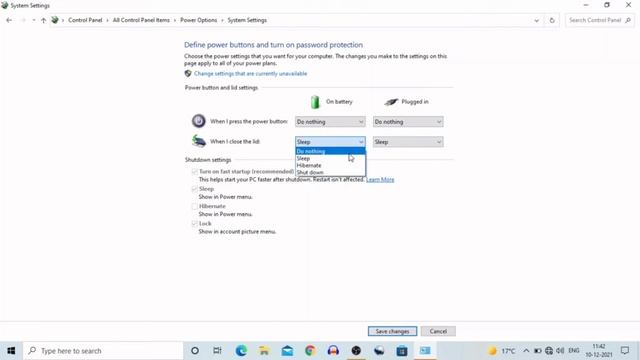Image resolution: width=640 pixels, height=360 pixels.
Task: Open File Explorer from taskbar
Action: pos(264,351)
